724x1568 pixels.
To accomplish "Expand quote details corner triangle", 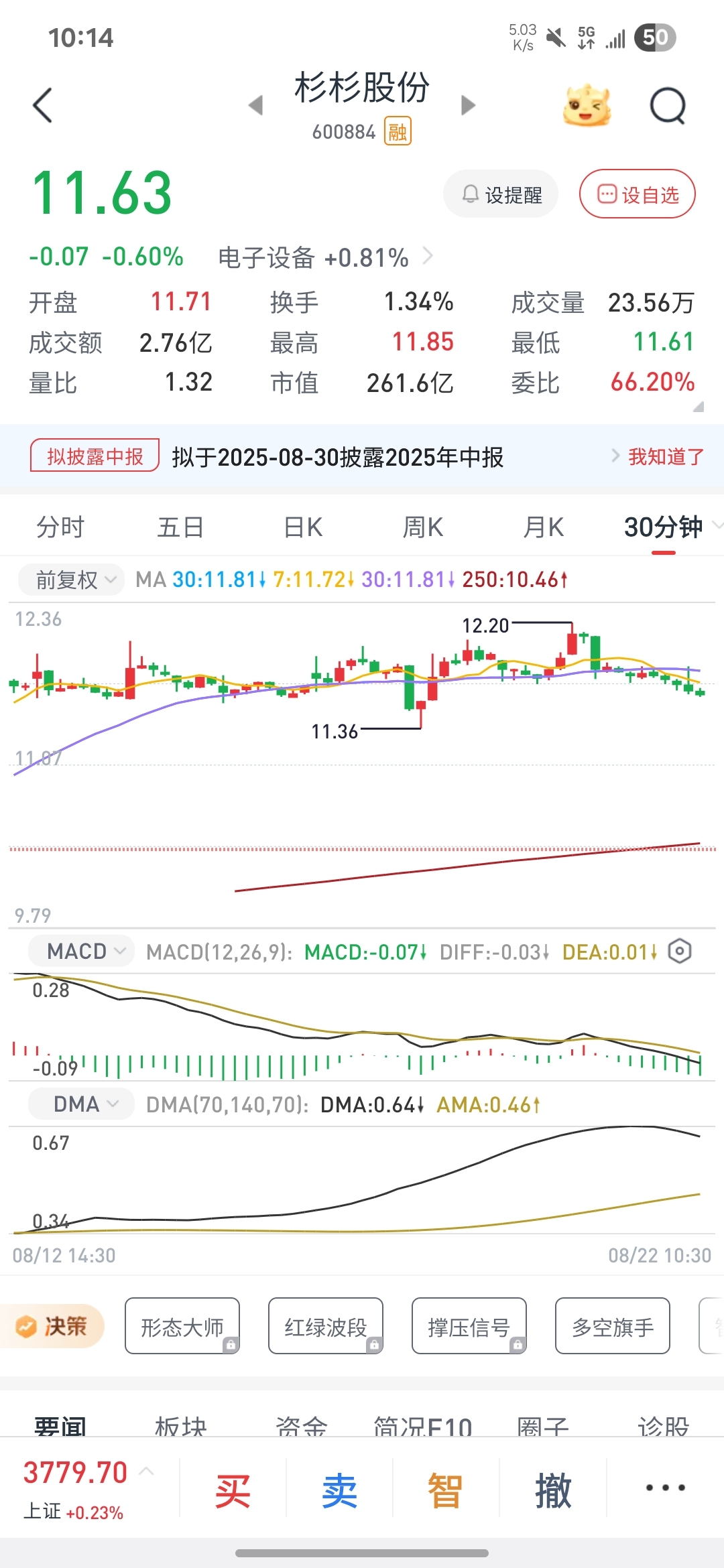I will pos(698,406).
